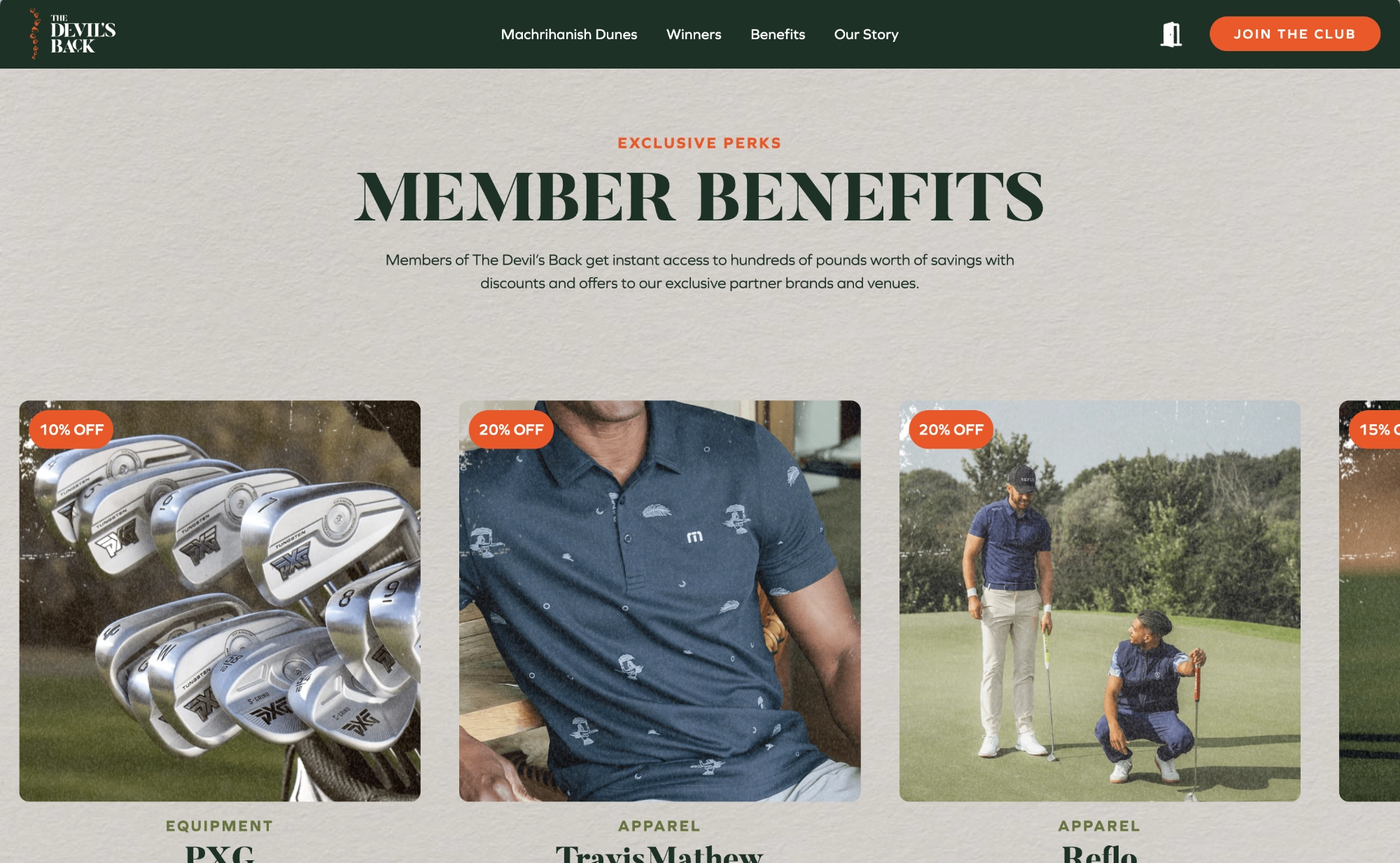Click The Devil's Back logo
The height and width of the screenshot is (863, 1400).
click(73, 34)
